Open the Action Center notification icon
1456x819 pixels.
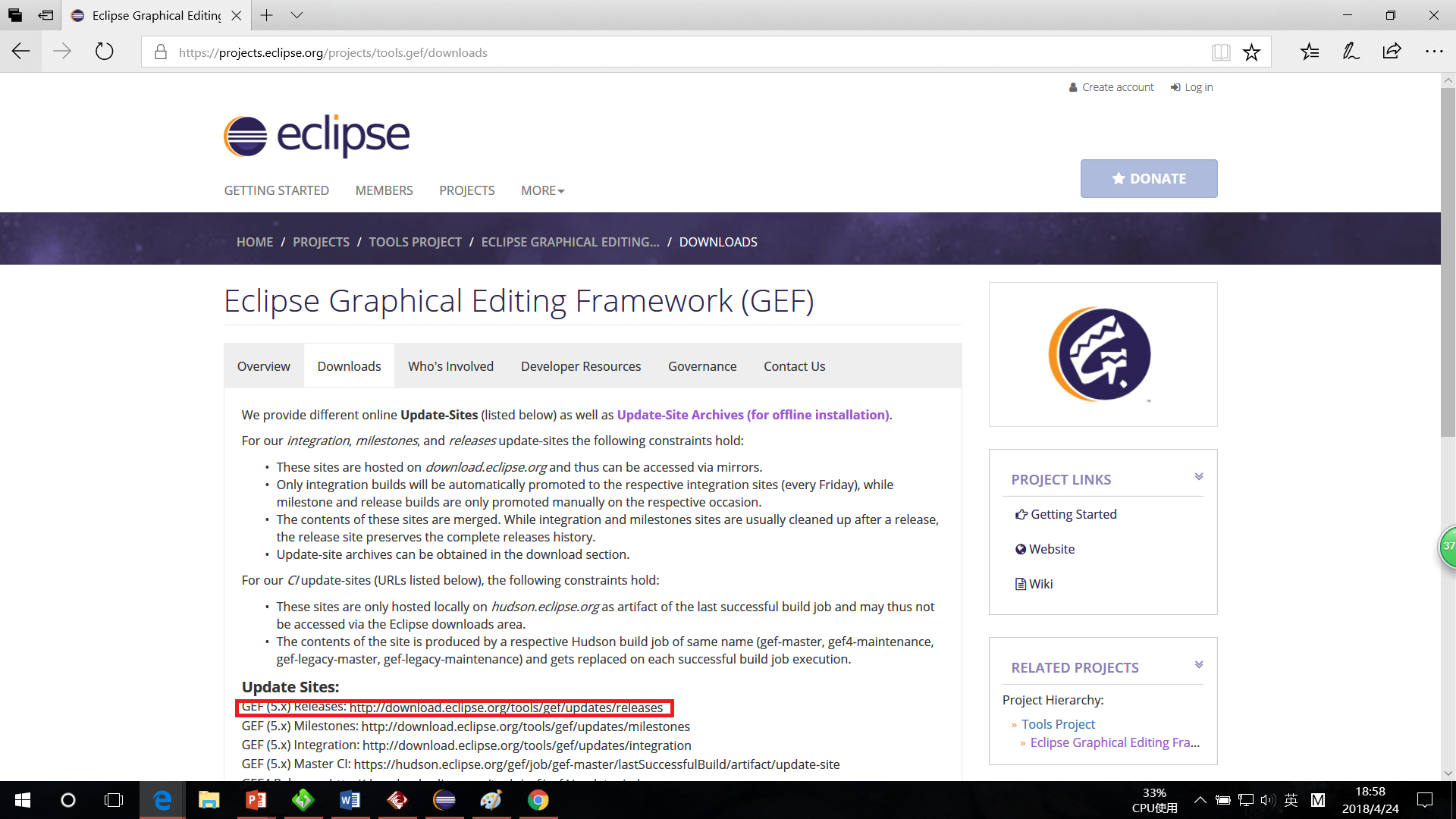1425,800
